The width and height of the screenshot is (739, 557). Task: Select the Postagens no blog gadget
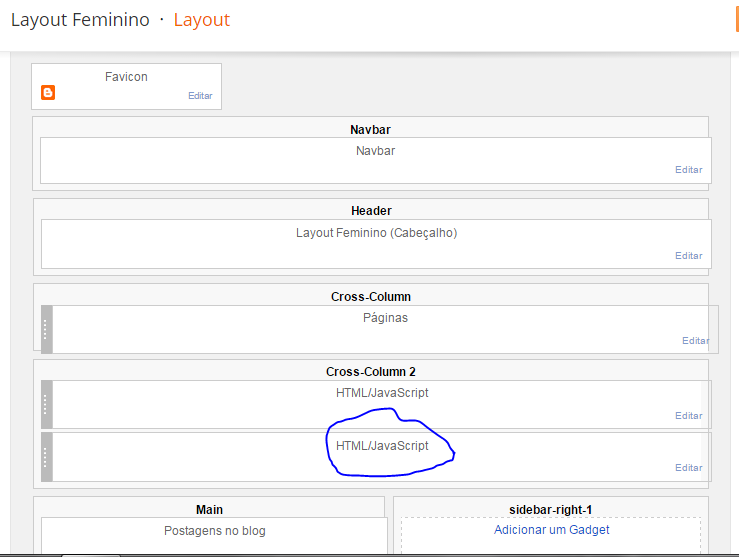pos(214,536)
